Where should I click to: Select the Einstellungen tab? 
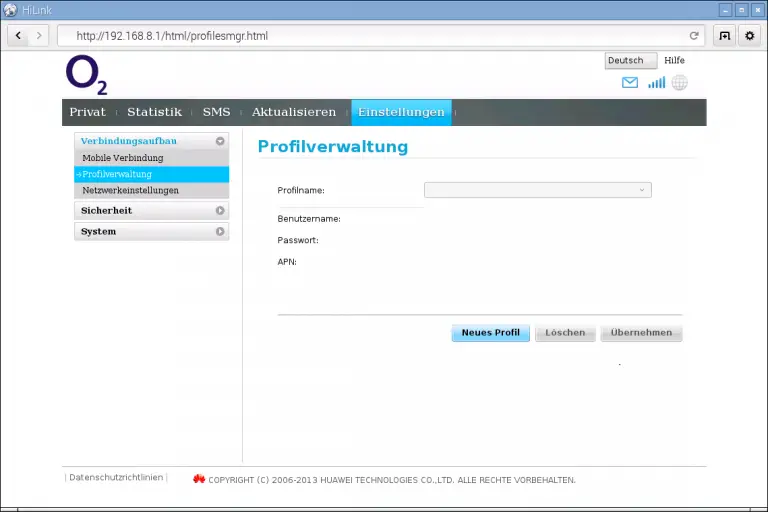tap(401, 112)
